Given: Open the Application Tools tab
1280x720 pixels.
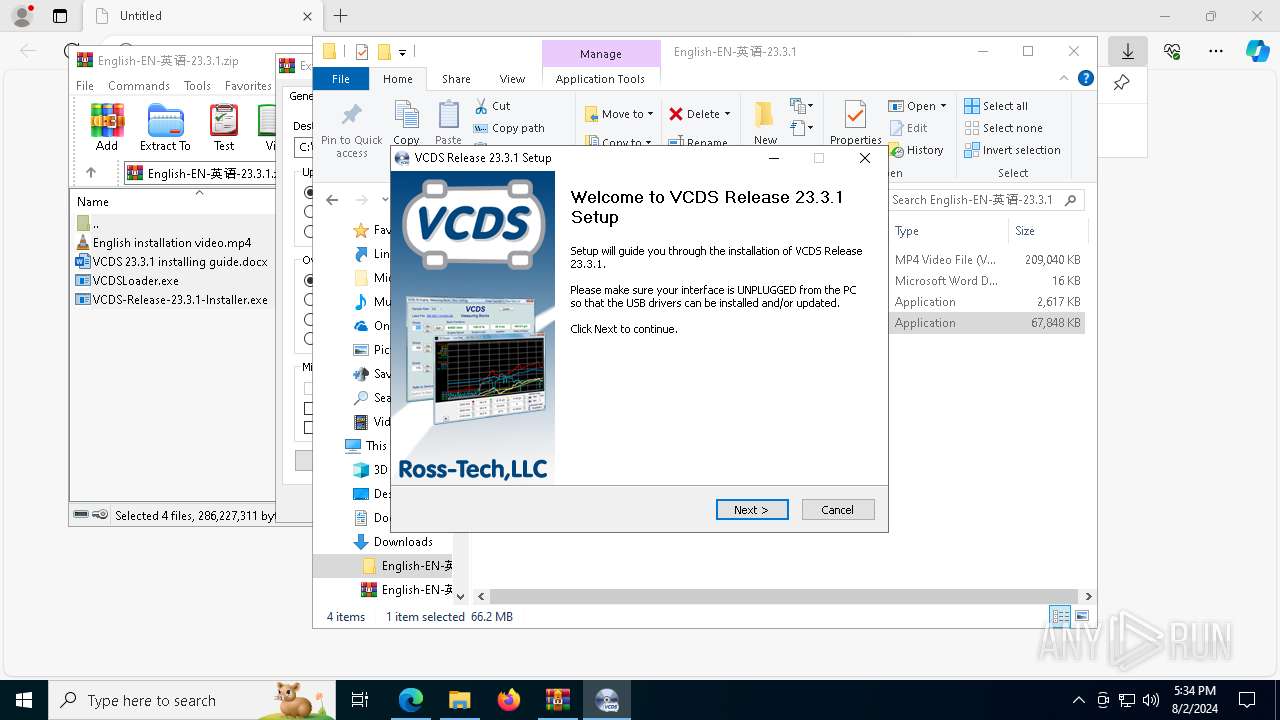Looking at the screenshot, I should (600, 79).
